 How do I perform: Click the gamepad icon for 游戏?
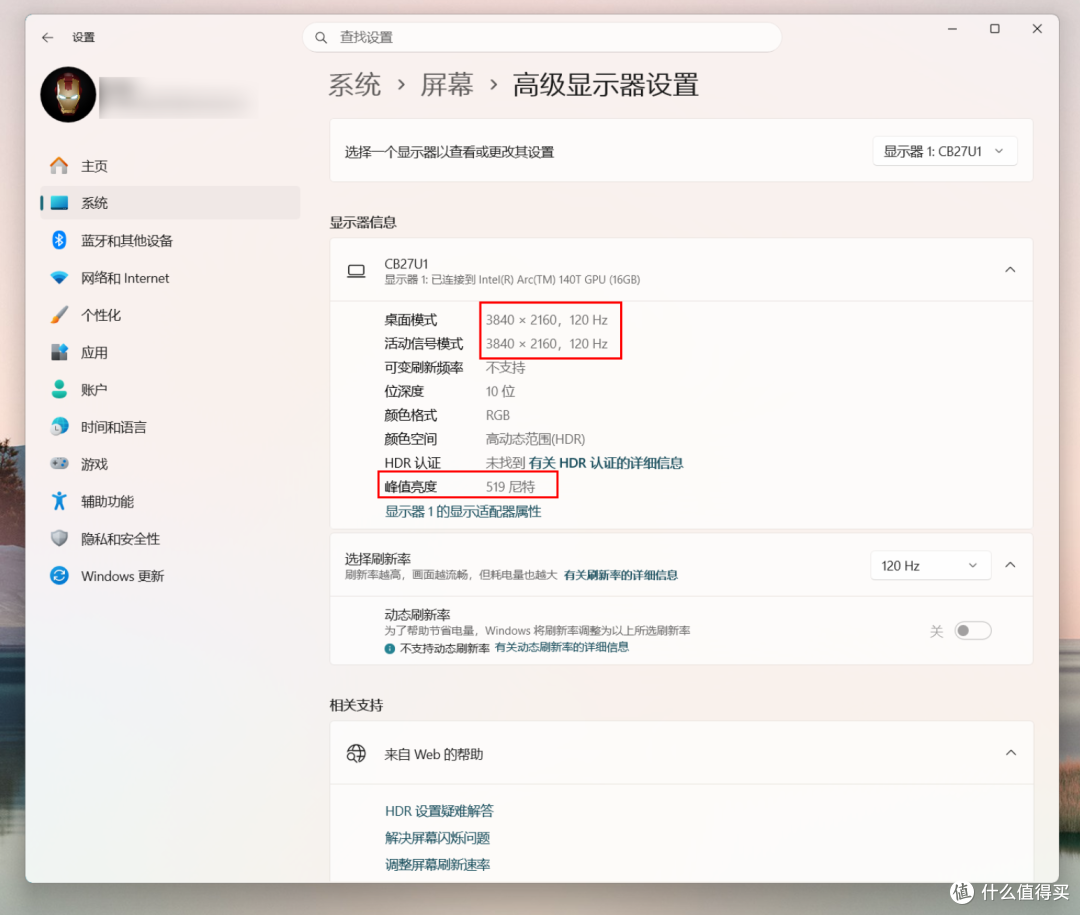coord(59,464)
